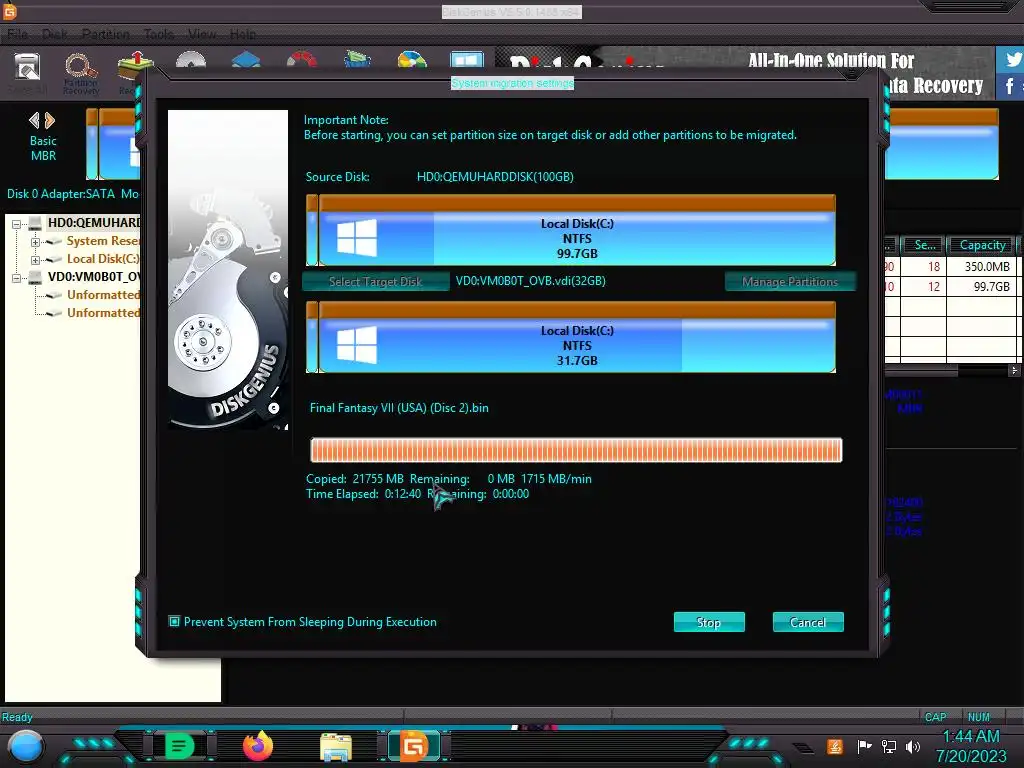This screenshot has width=1024, height=768.
Task: Click the blue New Partition toolbar icon
Action: [246, 59]
